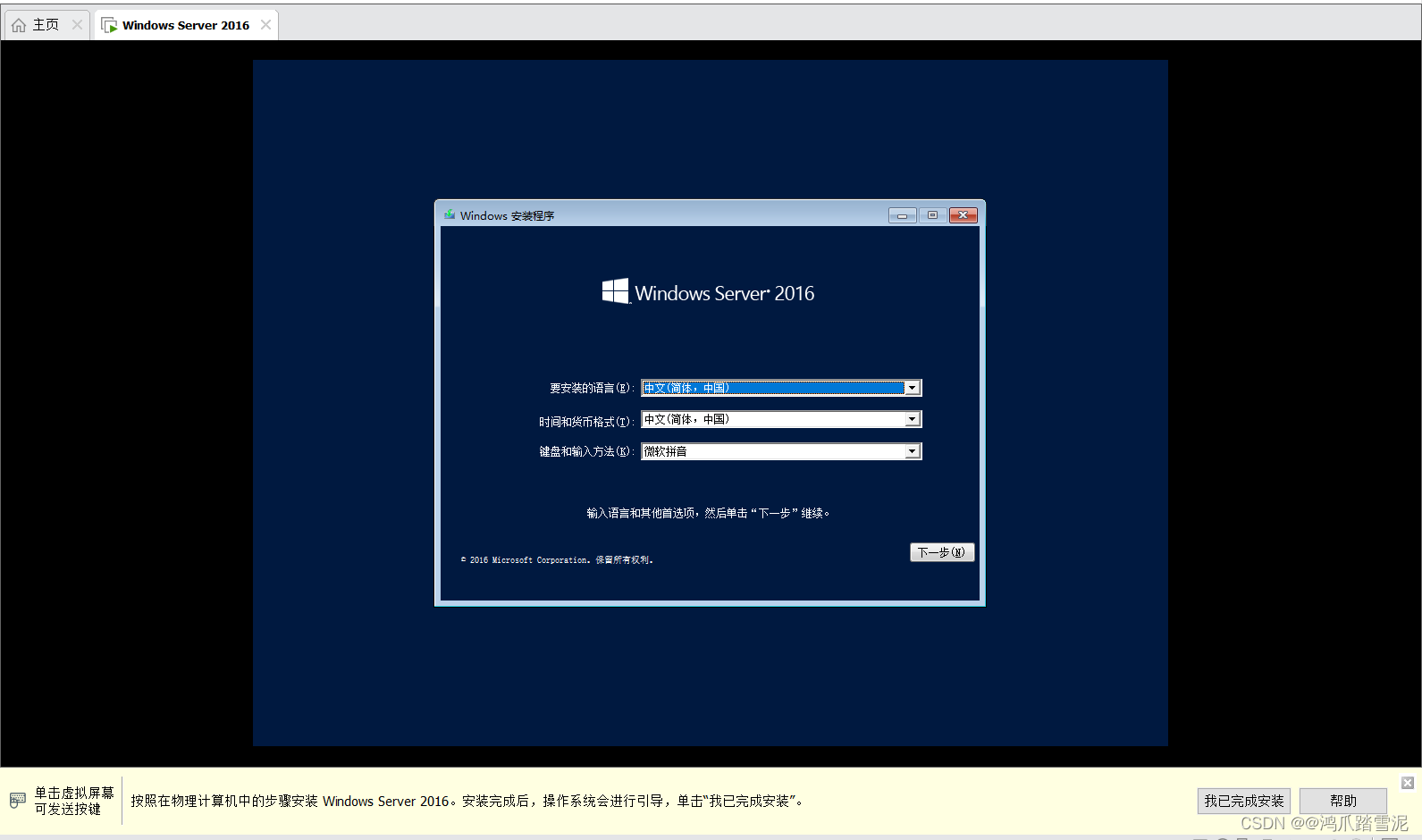Image resolution: width=1422 pixels, height=840 pixels.
Task: Click the 单击虚拟屏幕可发送按键 hint text
Action: (x=74, y=801)
